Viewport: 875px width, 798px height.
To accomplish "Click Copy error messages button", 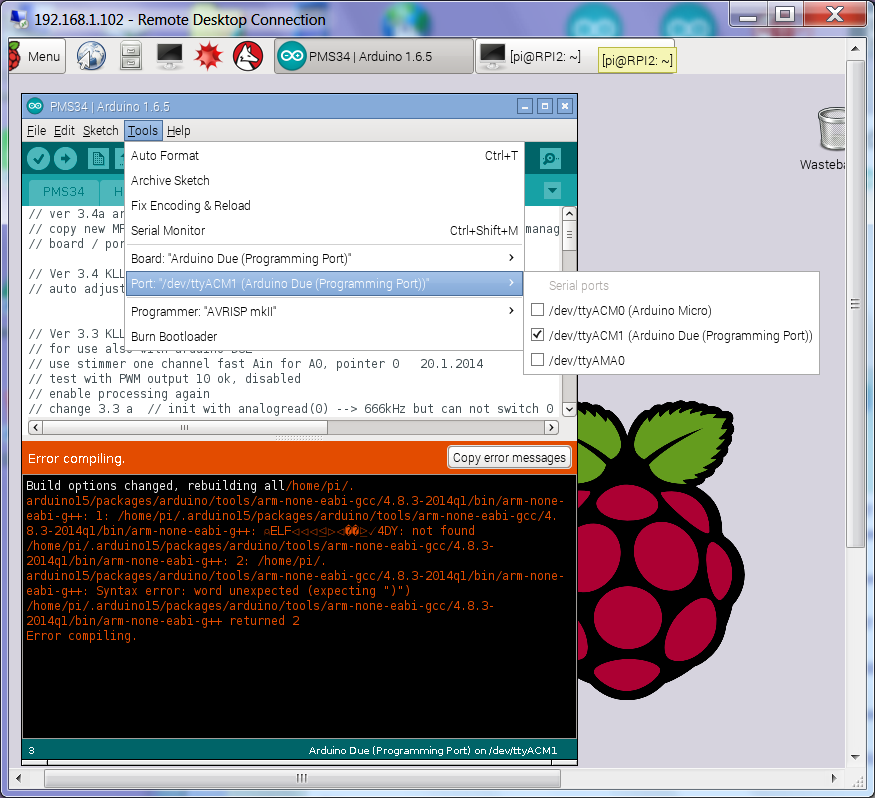I will click(x=509, y=458).
